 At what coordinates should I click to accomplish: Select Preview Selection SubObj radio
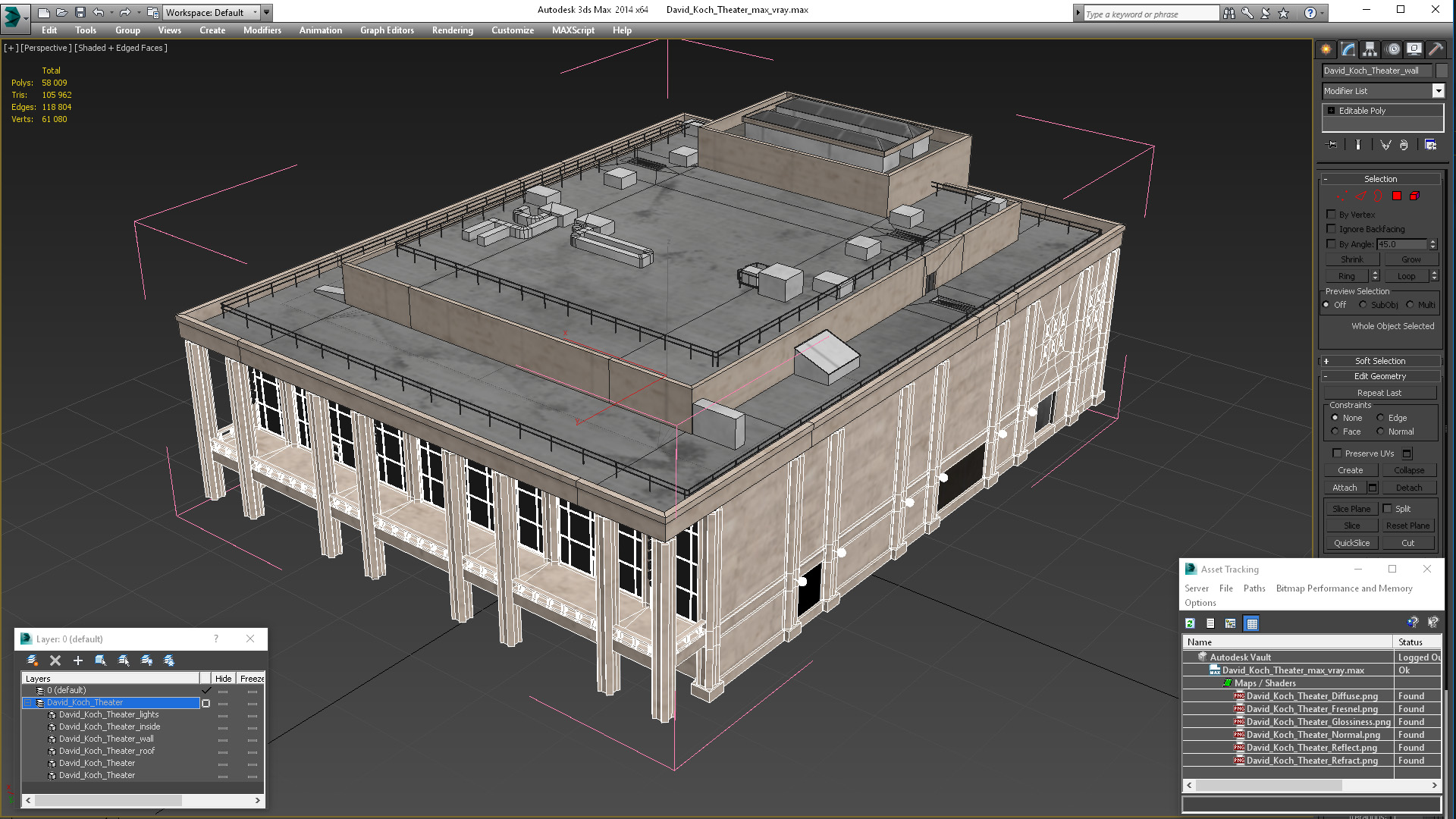[1363, 305]
